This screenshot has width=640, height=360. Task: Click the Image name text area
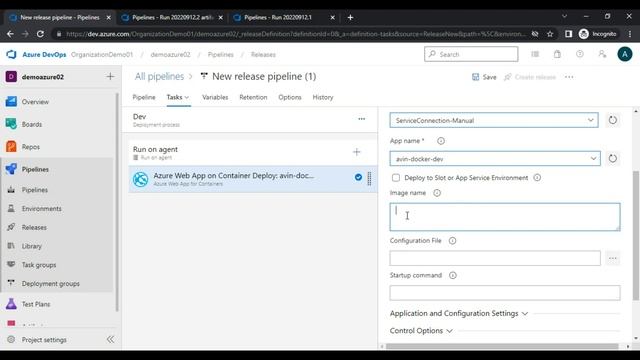[505, 217]
